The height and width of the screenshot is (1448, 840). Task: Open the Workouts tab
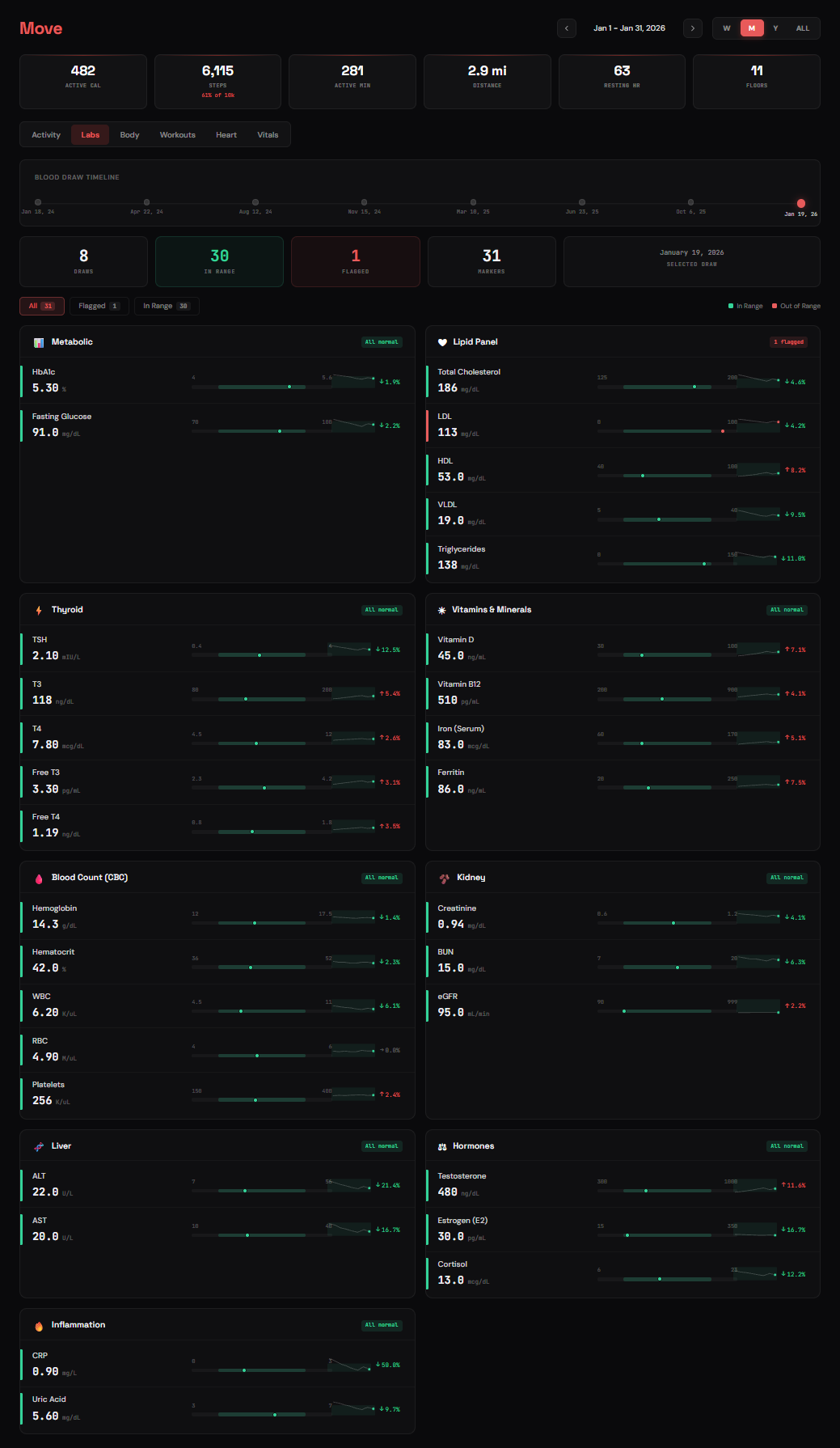click(x=177, y=135)
